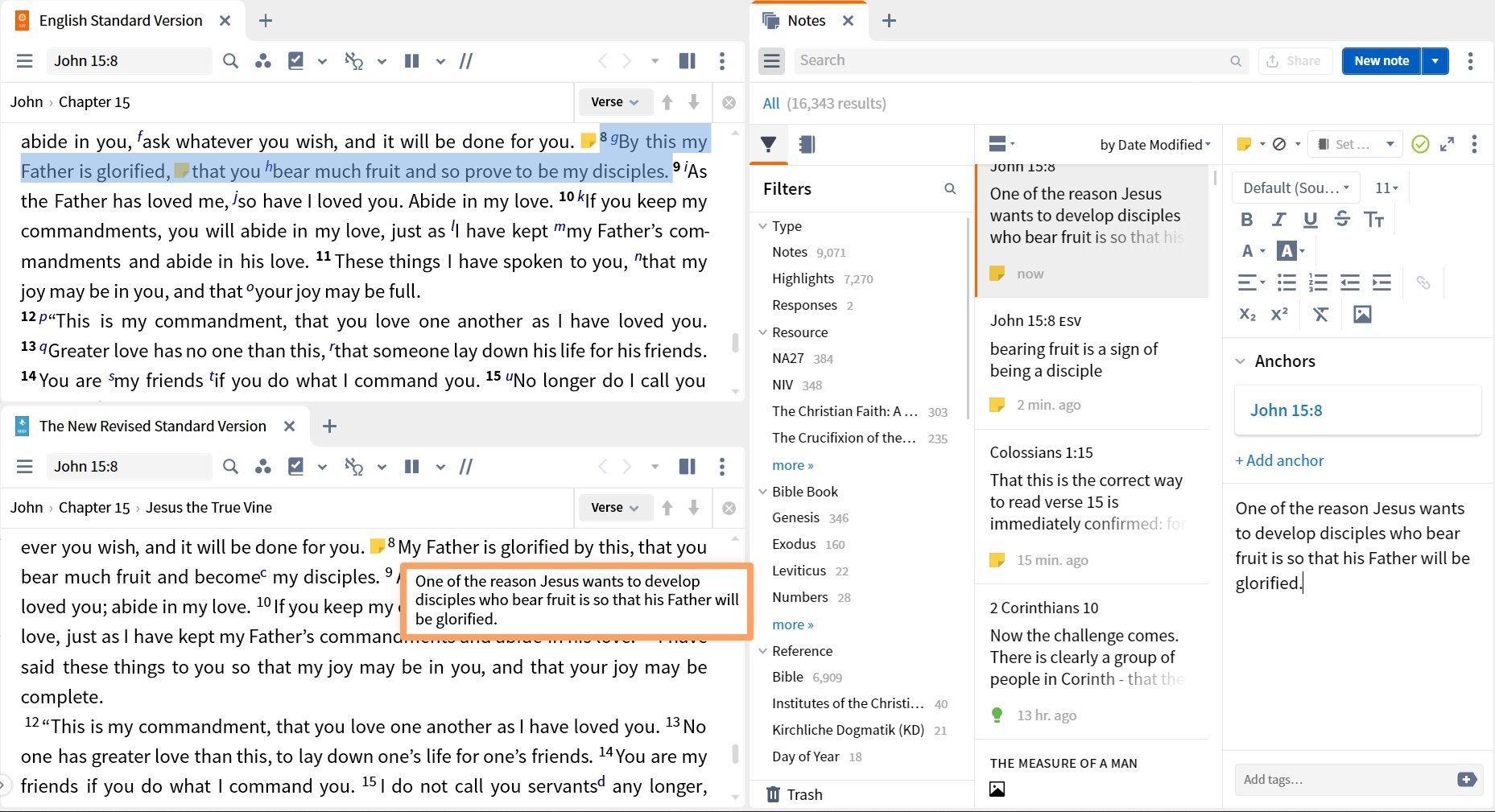Show the Filters tab in Notes sidebar
The height and width of the screenshot is (812, 1495).
coord(769,145)
